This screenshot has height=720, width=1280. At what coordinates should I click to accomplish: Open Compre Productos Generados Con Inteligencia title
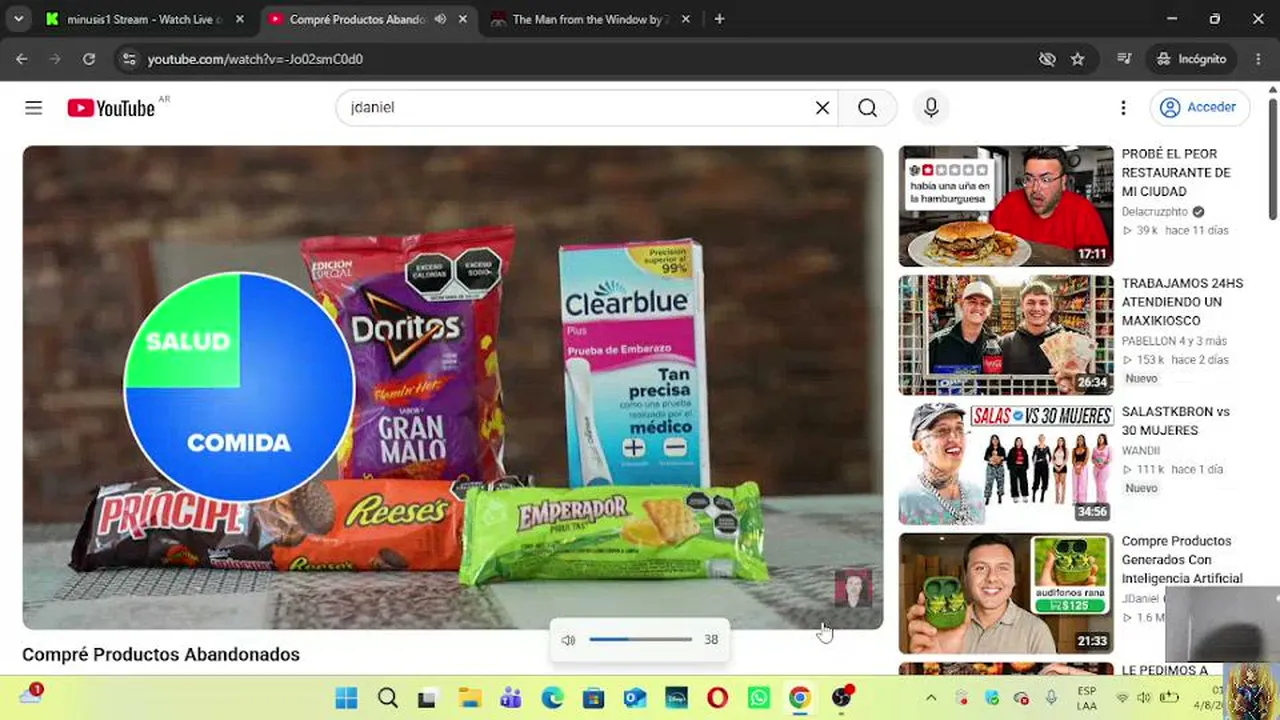coord(1182,560)
